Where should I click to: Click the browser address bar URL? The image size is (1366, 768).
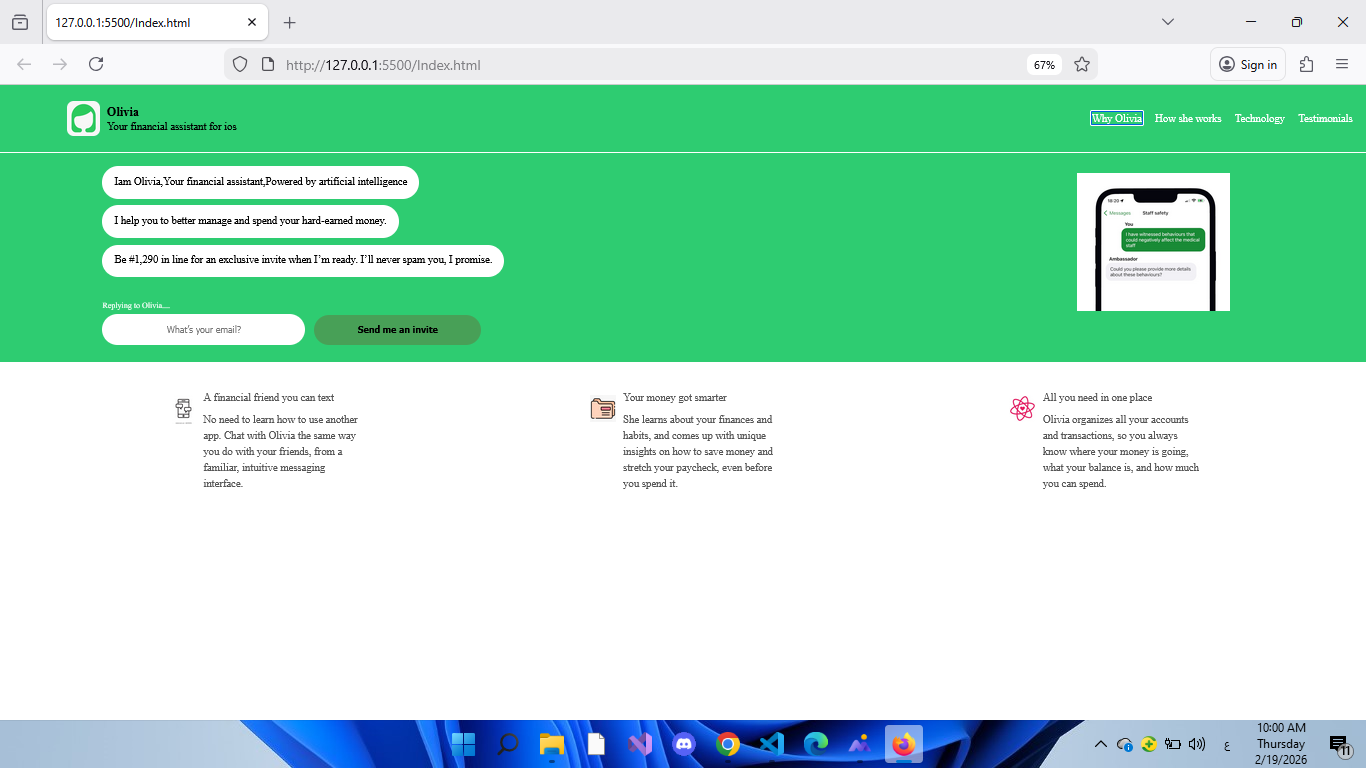pos(383,65)
